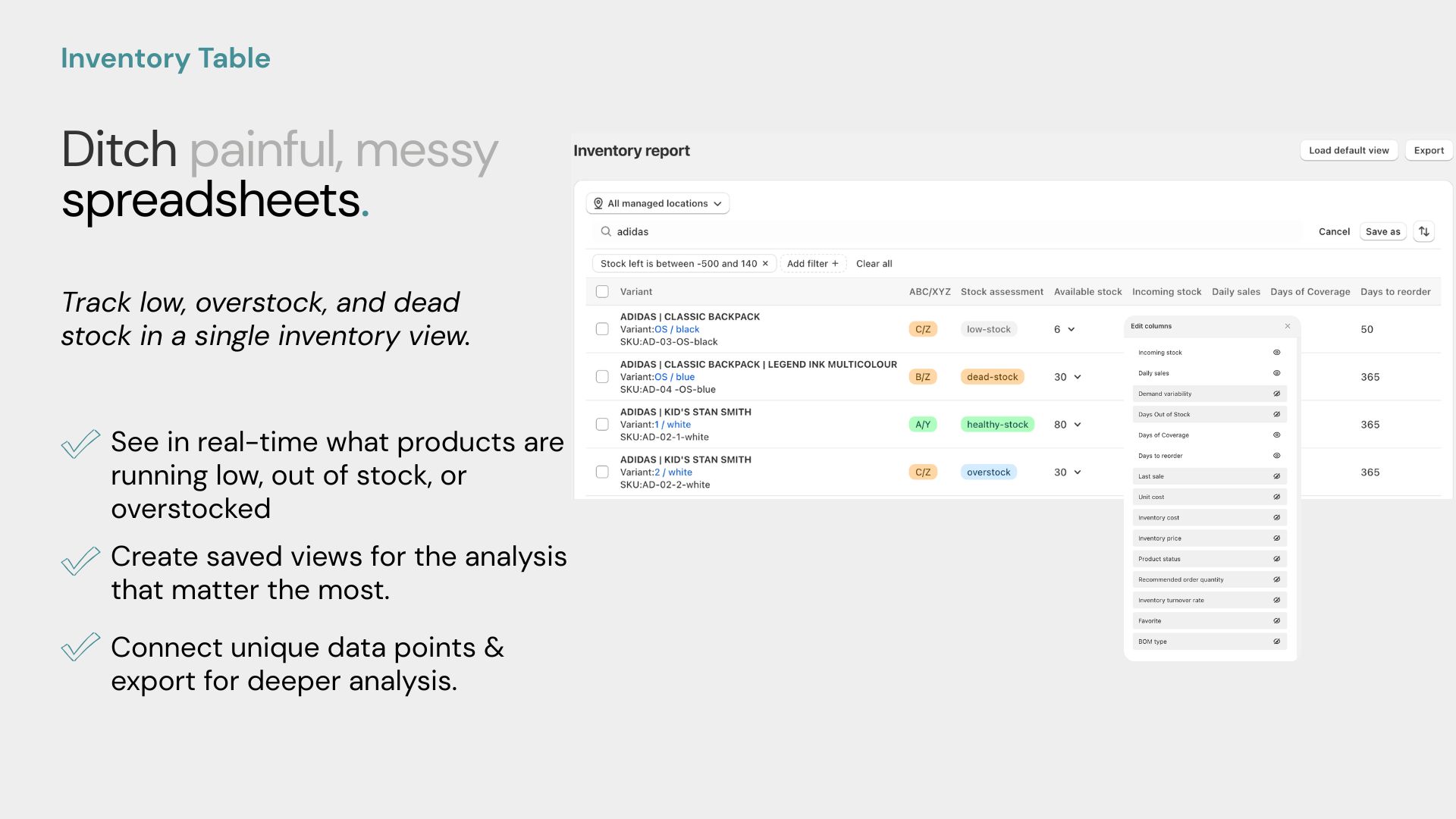1456x819 pixels.
Task: Click Load default view button
Action: [x=1348, y=150]
